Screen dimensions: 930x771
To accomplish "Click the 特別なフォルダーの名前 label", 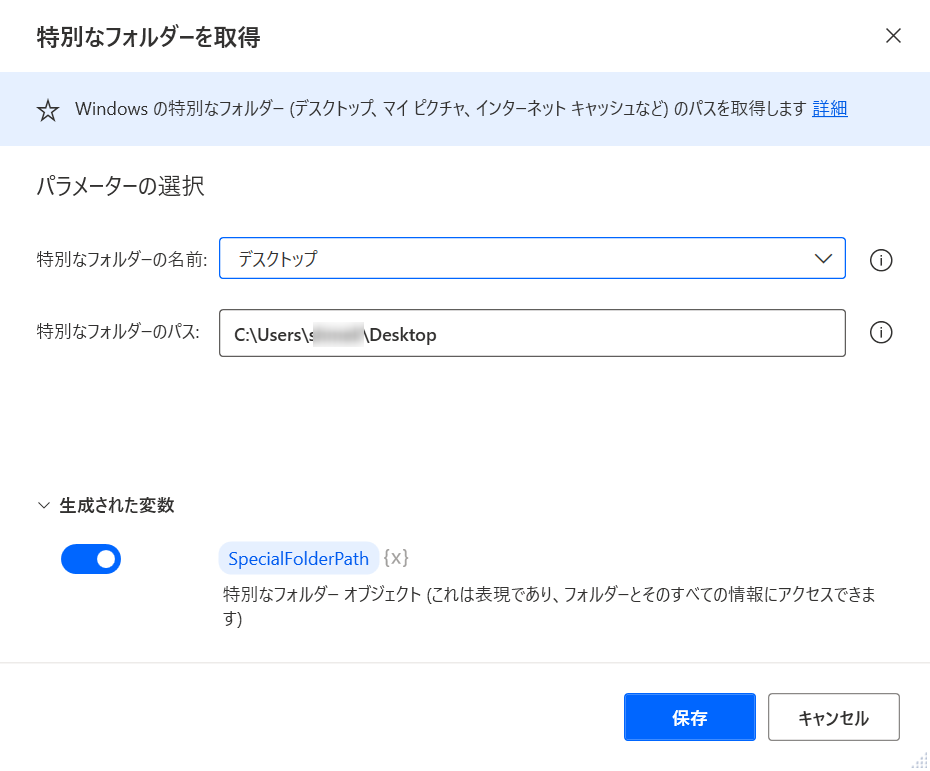I will coord(122,260).
